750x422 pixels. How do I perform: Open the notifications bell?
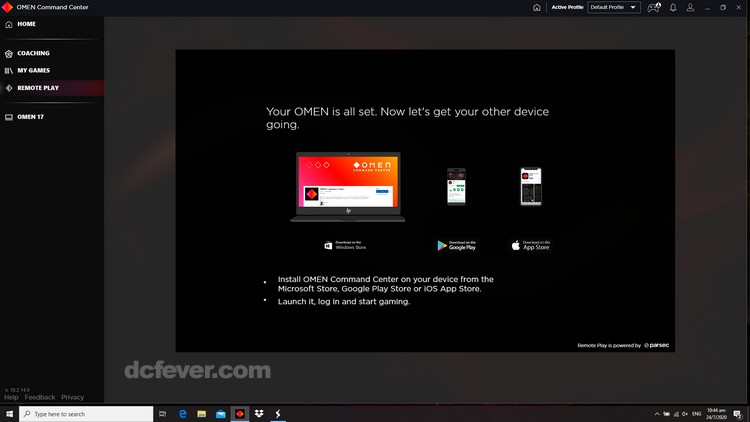[x=673, y=8]
